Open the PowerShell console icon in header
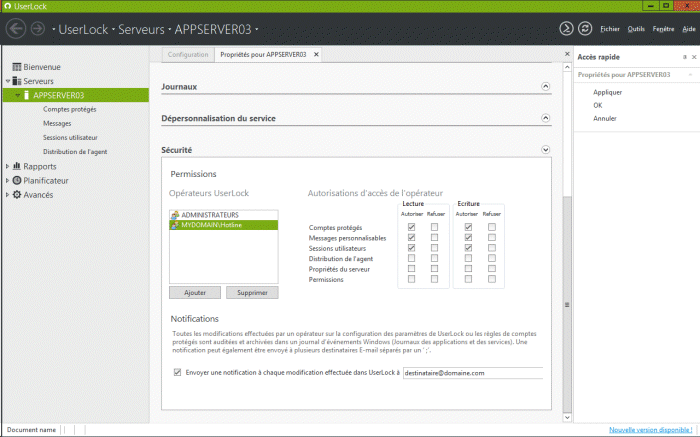 click(566, 29)
